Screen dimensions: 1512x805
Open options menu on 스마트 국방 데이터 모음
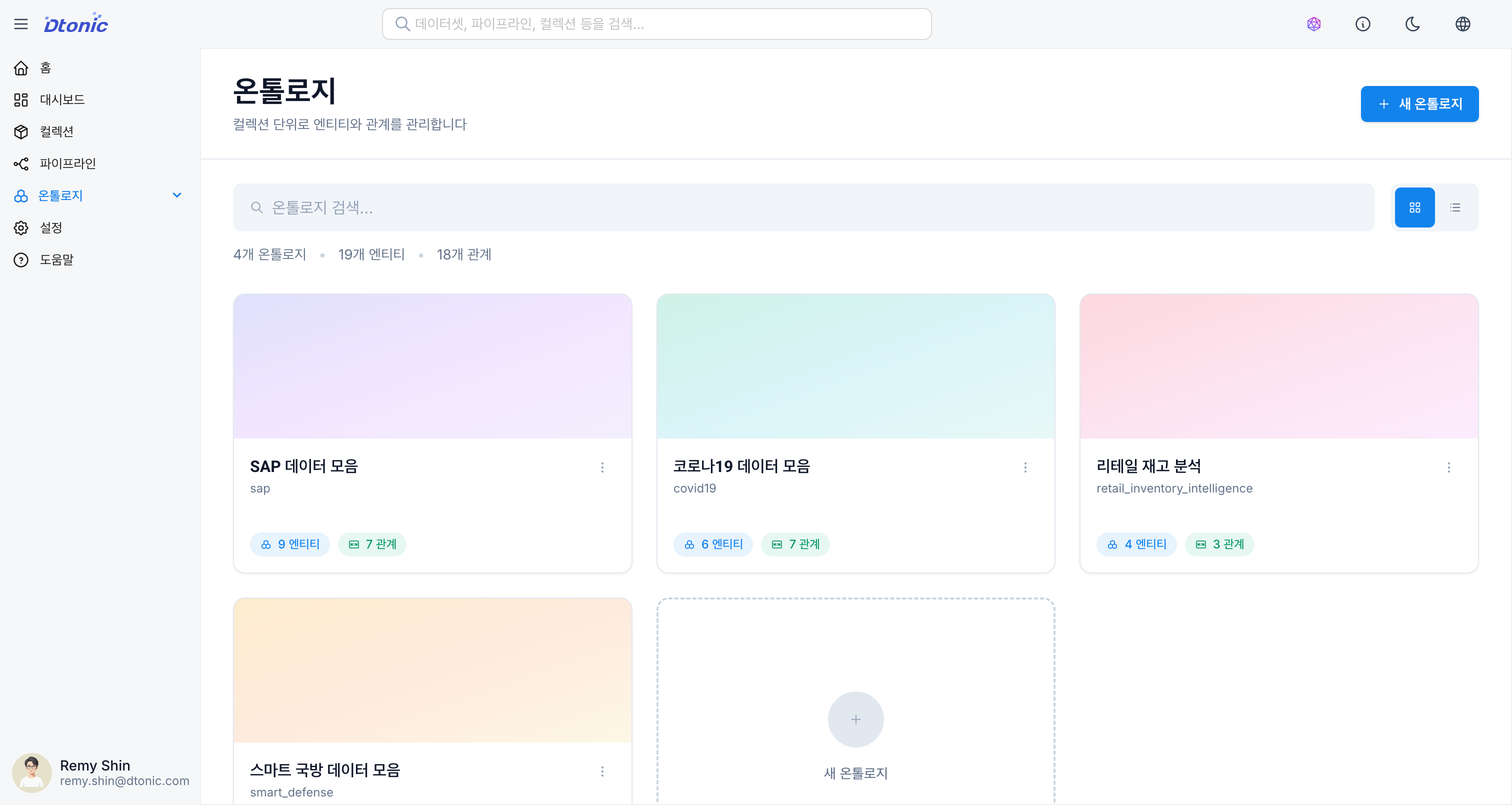pyautogui.click(x=603, y=771)
